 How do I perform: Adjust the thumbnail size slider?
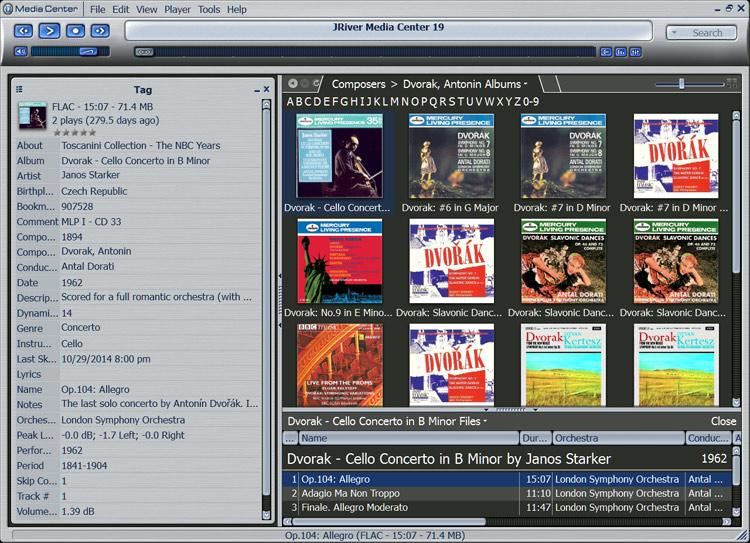pyautogui.click(x=682, y=84)
